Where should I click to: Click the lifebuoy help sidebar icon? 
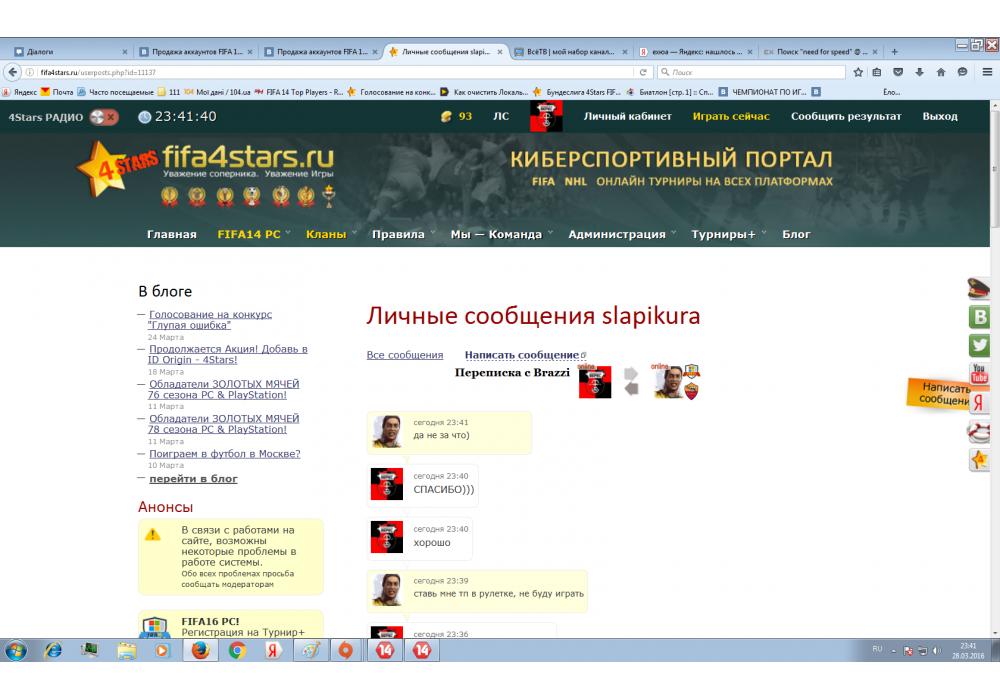pos(980,432)
